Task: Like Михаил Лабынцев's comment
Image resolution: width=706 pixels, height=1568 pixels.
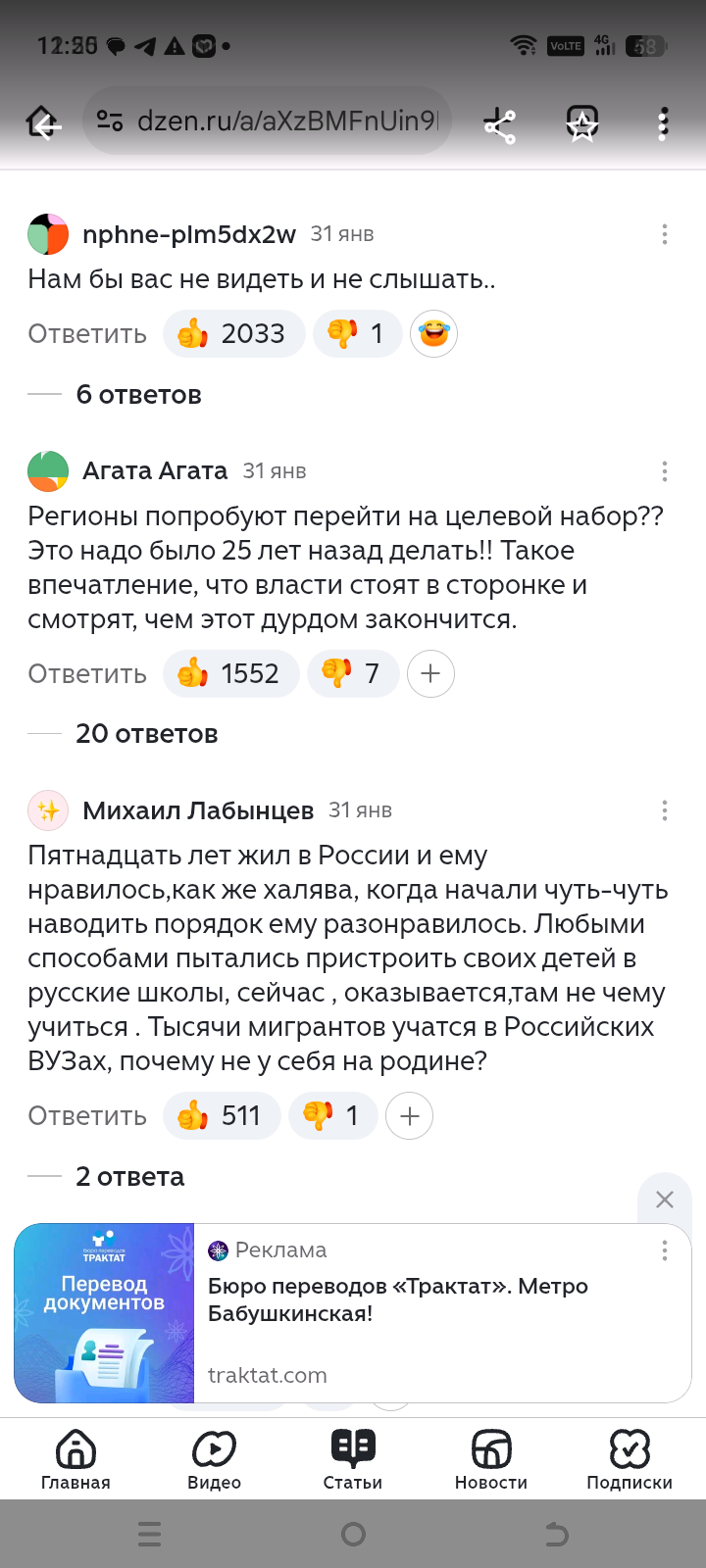Action: (x=222, y=1116)
